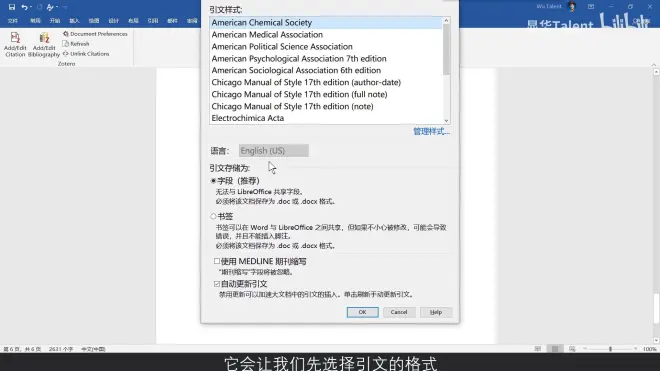Switch to Web Layout view icon
Image resolution: width=660 pixels, height=371 pixels.
pyautogui.click(x=572, y=349)
